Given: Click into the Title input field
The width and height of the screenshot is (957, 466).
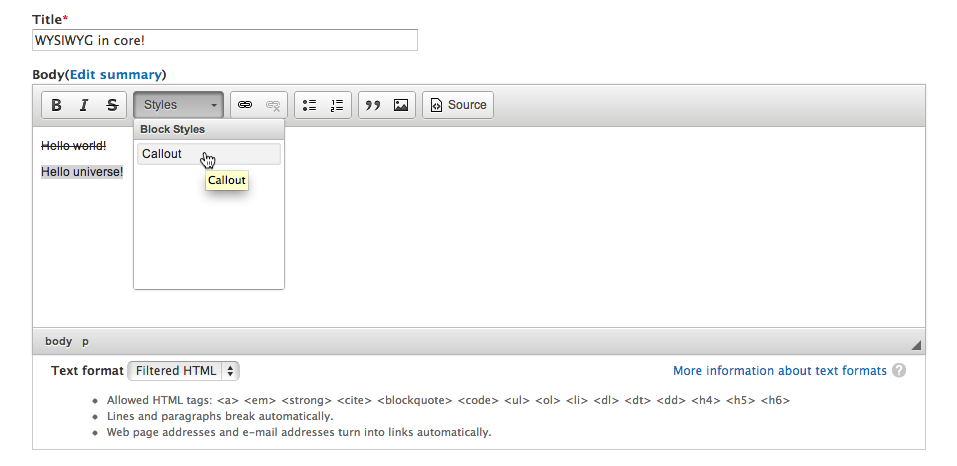Looking at the screenshot, I should tap(225, 40).
